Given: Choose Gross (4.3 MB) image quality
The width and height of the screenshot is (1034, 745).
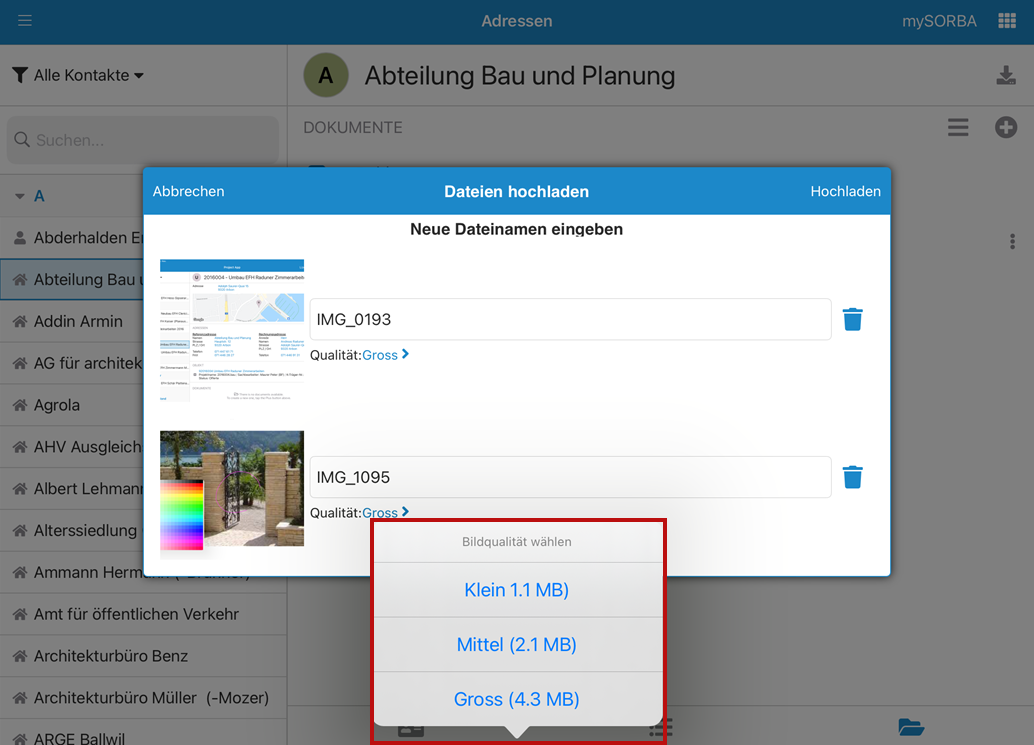Looking at the screenshot, I should [516, 699].
